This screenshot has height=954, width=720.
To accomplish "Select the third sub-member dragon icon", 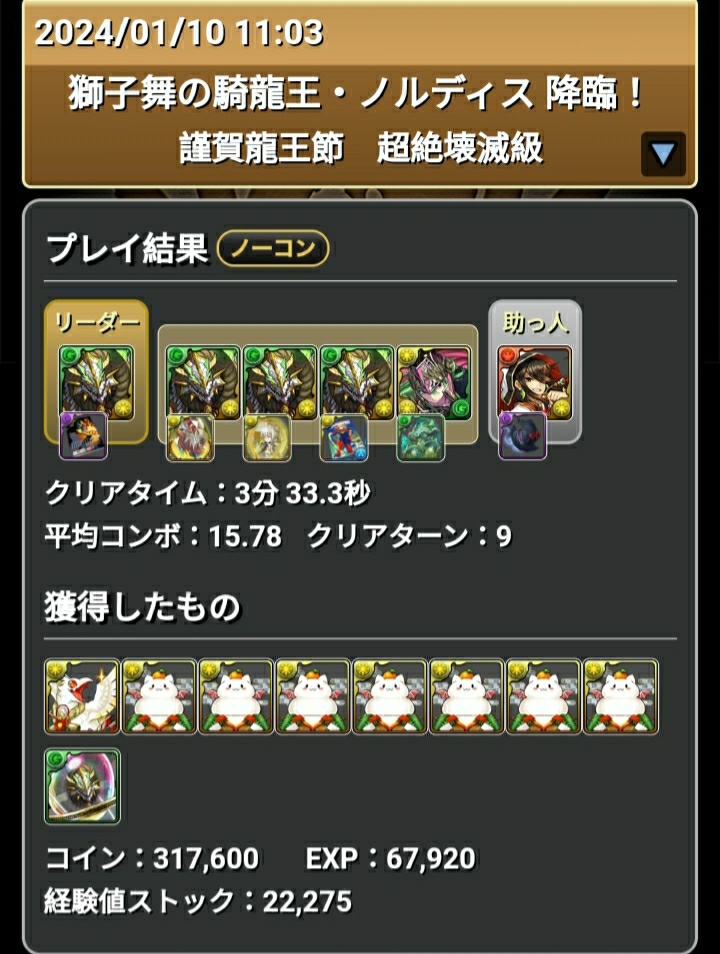I will tap(357, 382).
